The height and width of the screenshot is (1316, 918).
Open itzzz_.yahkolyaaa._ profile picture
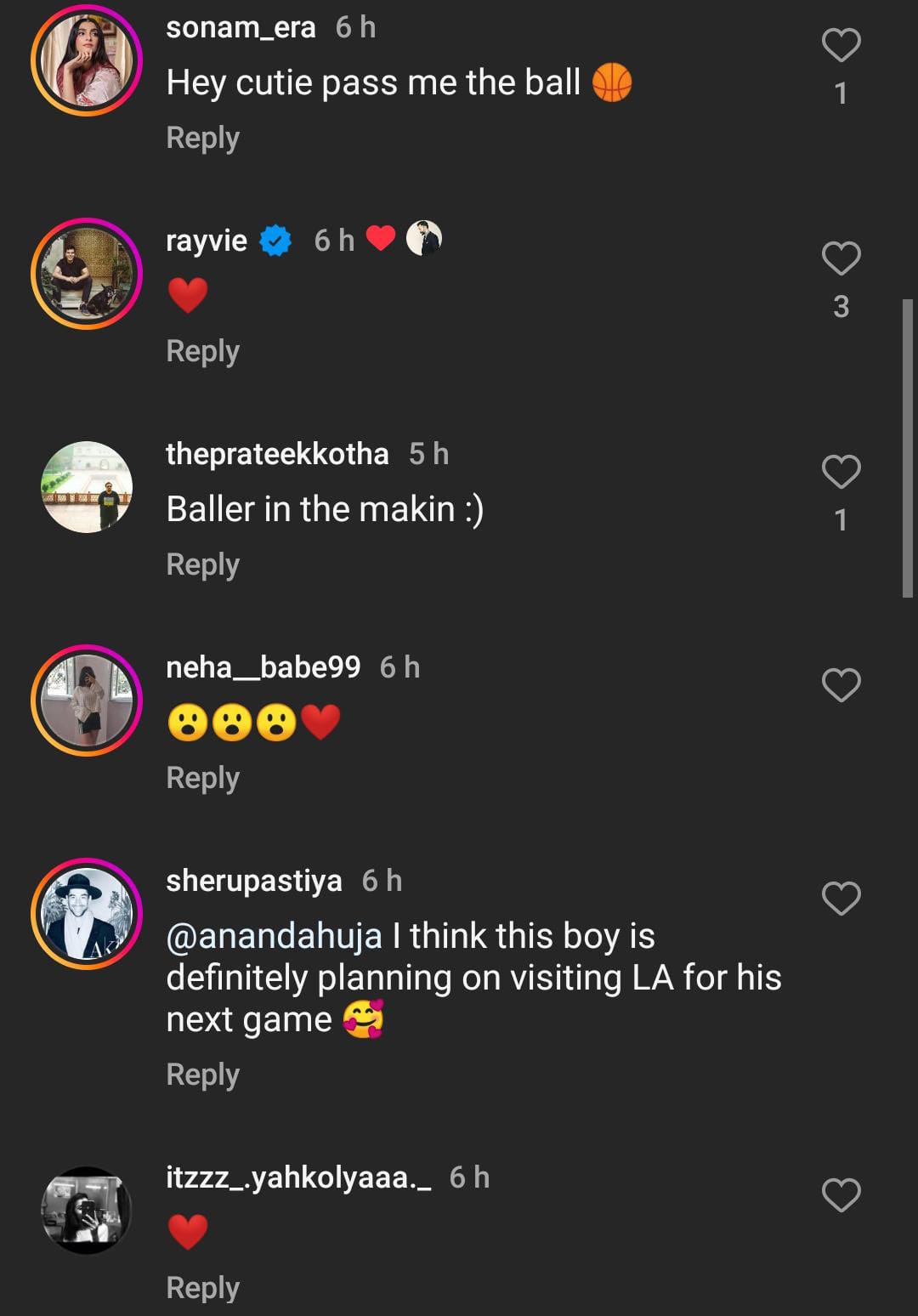click(87, 1211)
